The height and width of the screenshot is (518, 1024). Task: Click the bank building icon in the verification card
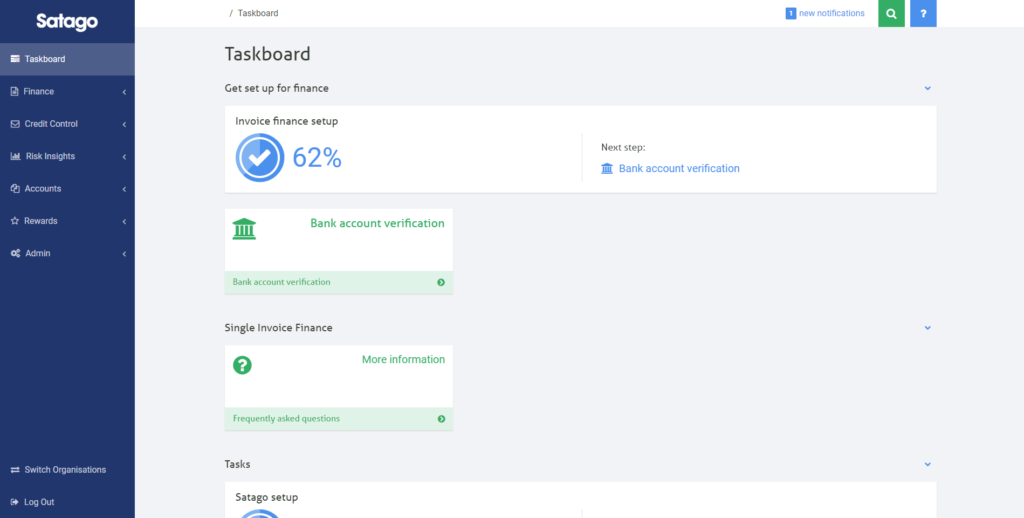(x=243, y=229)
